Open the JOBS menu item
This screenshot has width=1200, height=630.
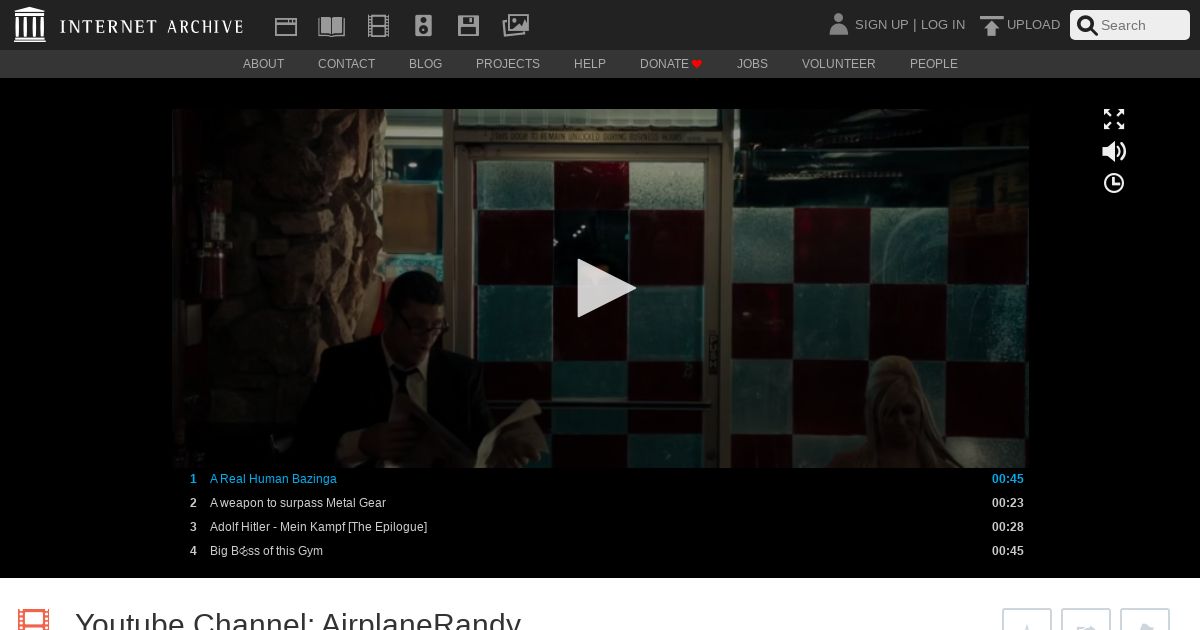pos(752,64)
